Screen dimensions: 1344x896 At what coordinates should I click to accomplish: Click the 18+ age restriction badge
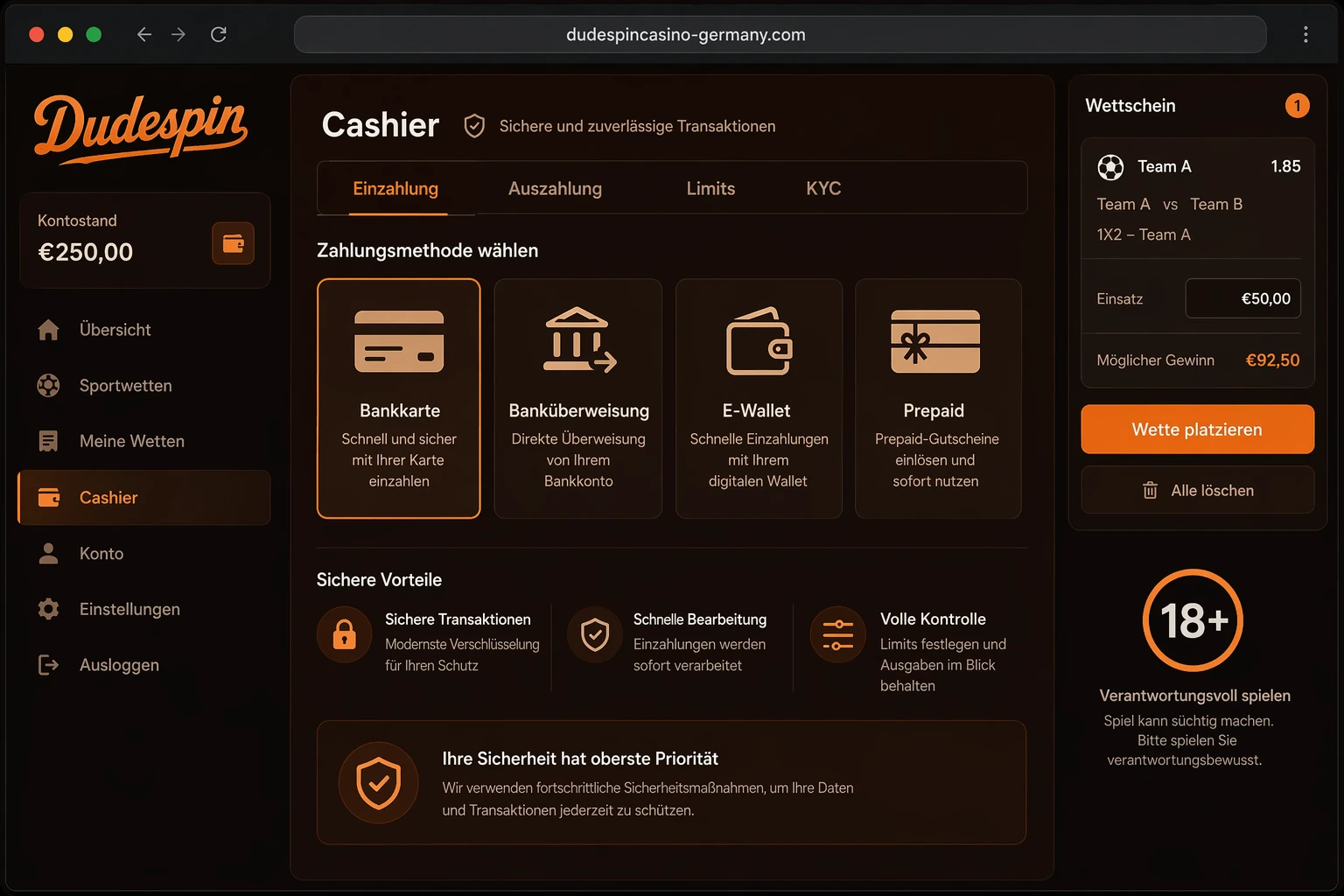[x=1193, y=620]
